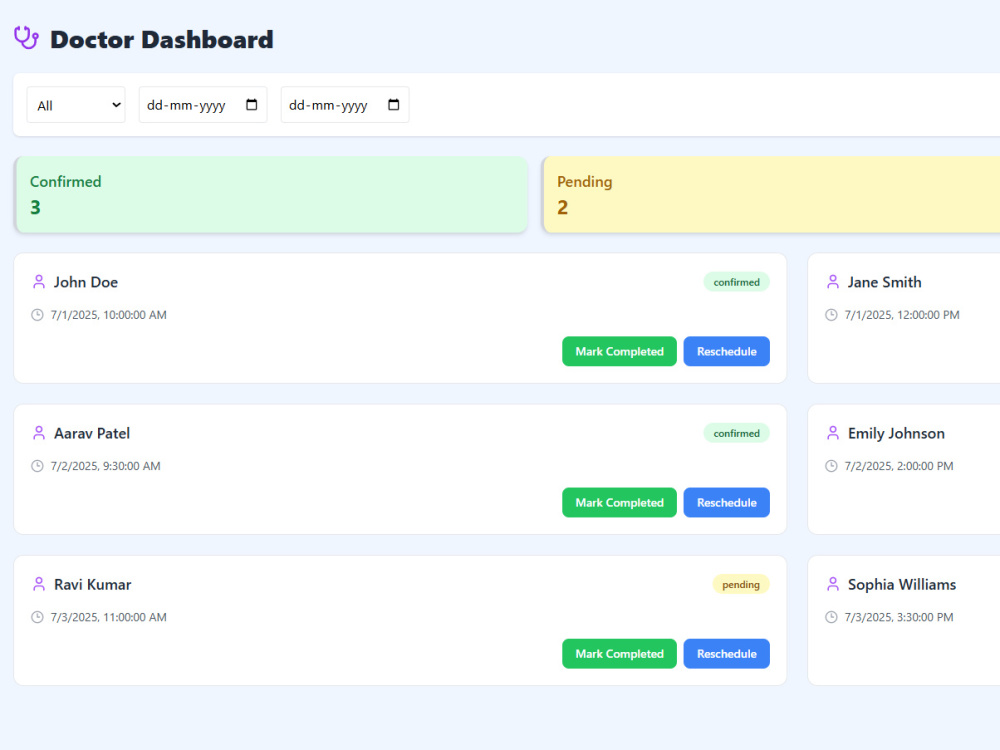
Task: Click the time 7/3/2025, 3:30:00 PM
Action: click(x=899, y=617)
